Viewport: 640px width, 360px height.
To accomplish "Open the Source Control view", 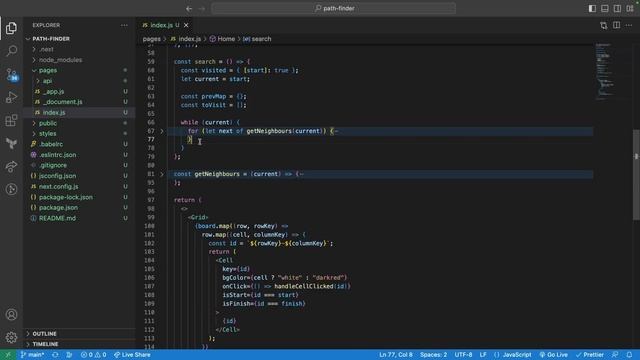I will coord(11,74).
